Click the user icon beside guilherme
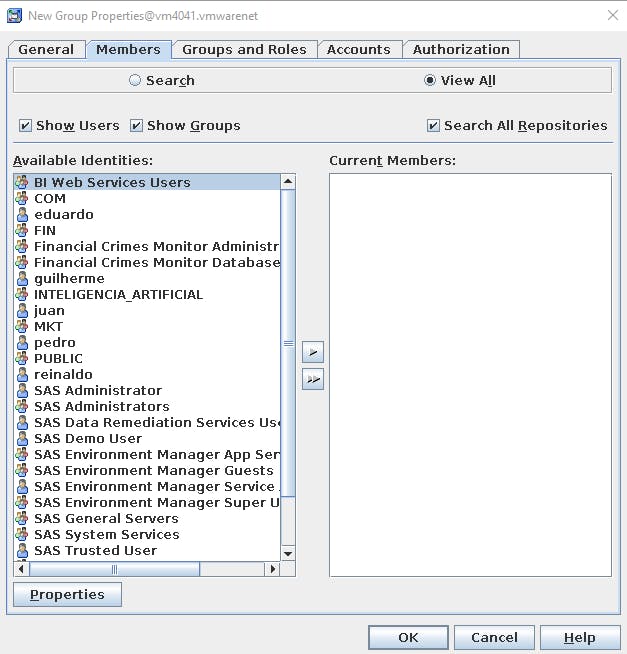This screenshot has width=627, height=654. pyautogui.click(x=22, y=278)
